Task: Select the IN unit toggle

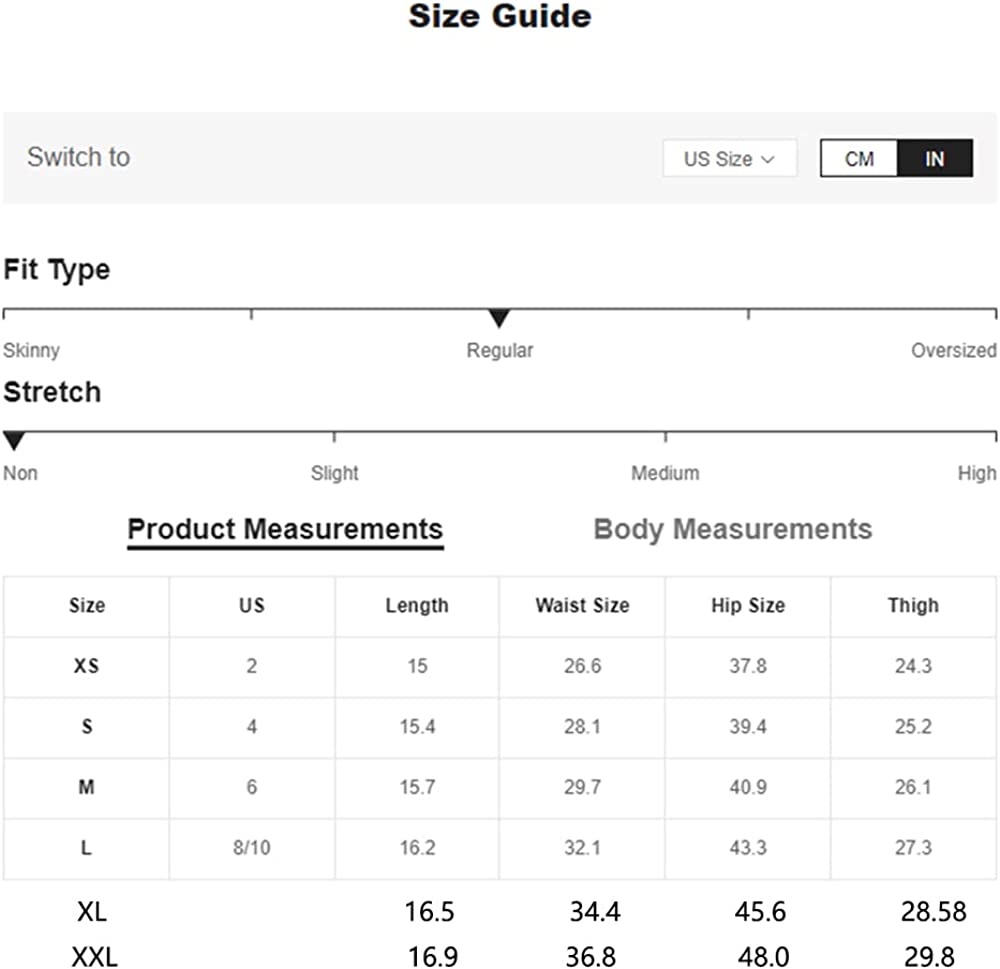Action: click(934, 159)
